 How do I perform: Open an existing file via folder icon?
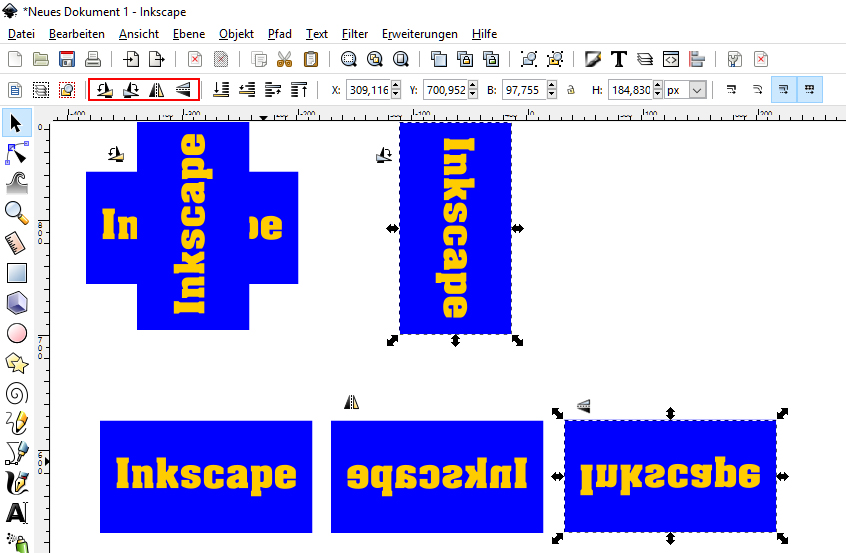click(41, 59)
